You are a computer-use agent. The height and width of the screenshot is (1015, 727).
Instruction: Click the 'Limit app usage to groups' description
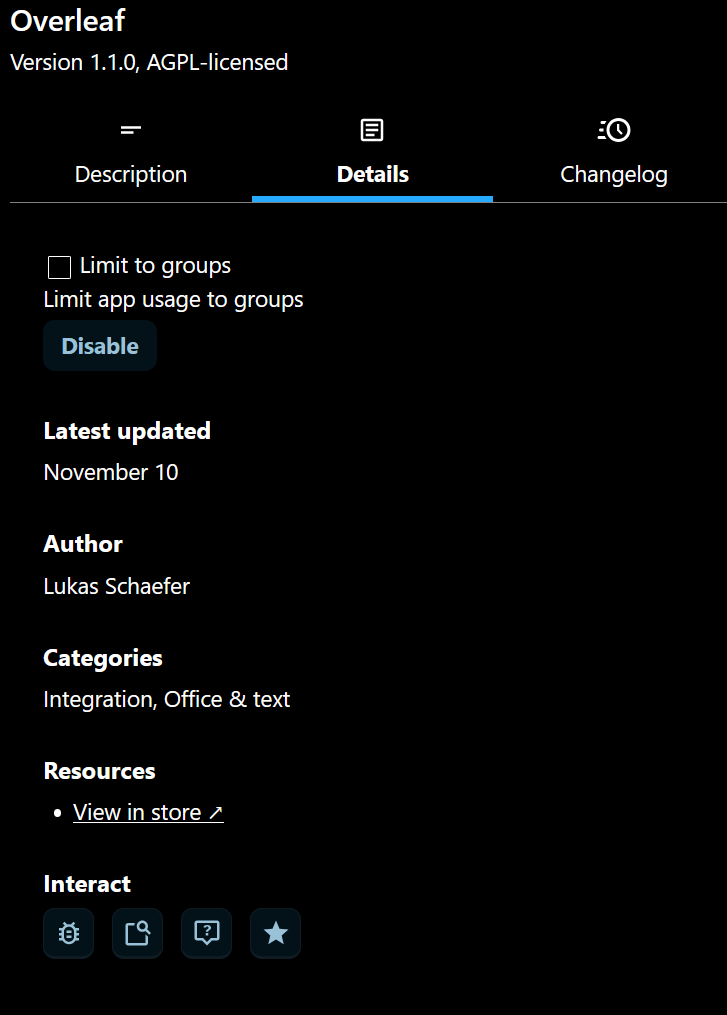[173, 299]
